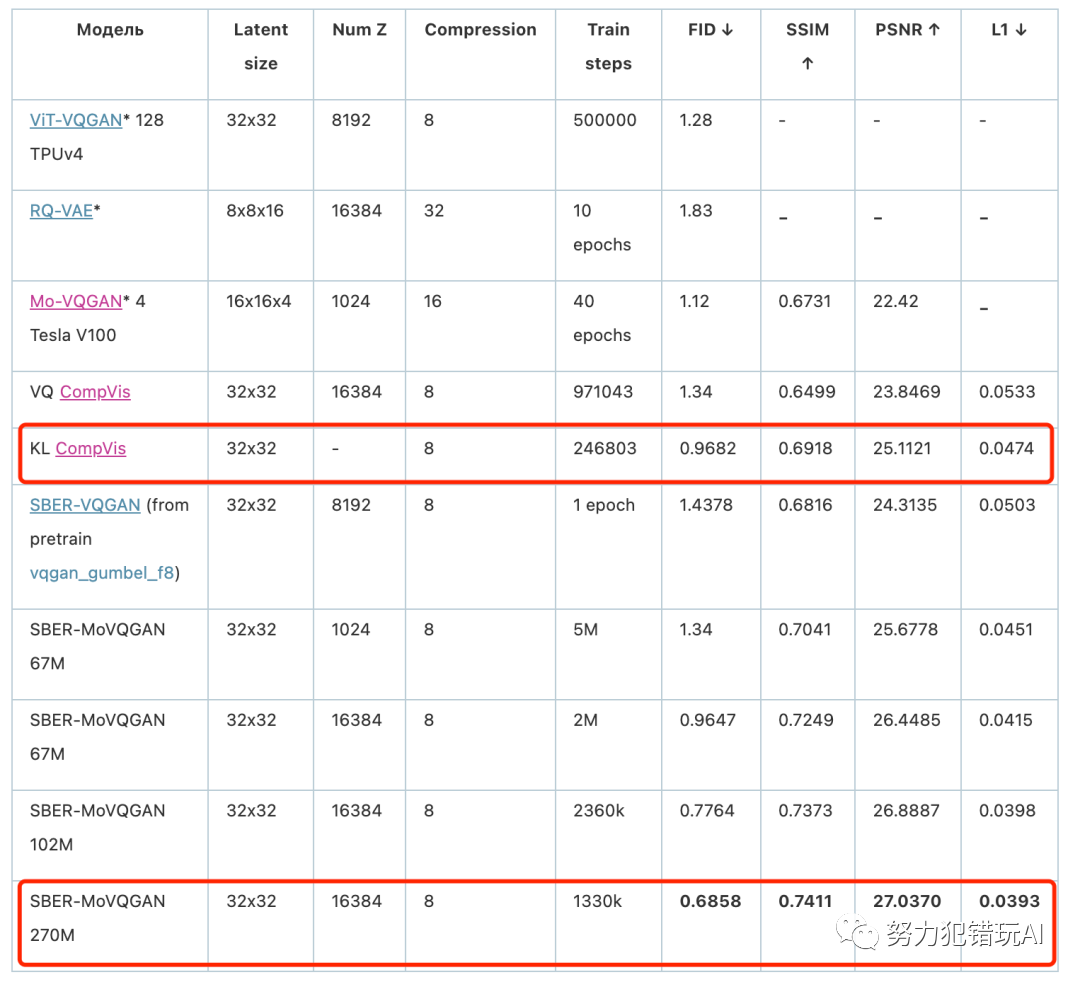Select FID value 0.9682

pyautogui.click(x=707, y=448)
